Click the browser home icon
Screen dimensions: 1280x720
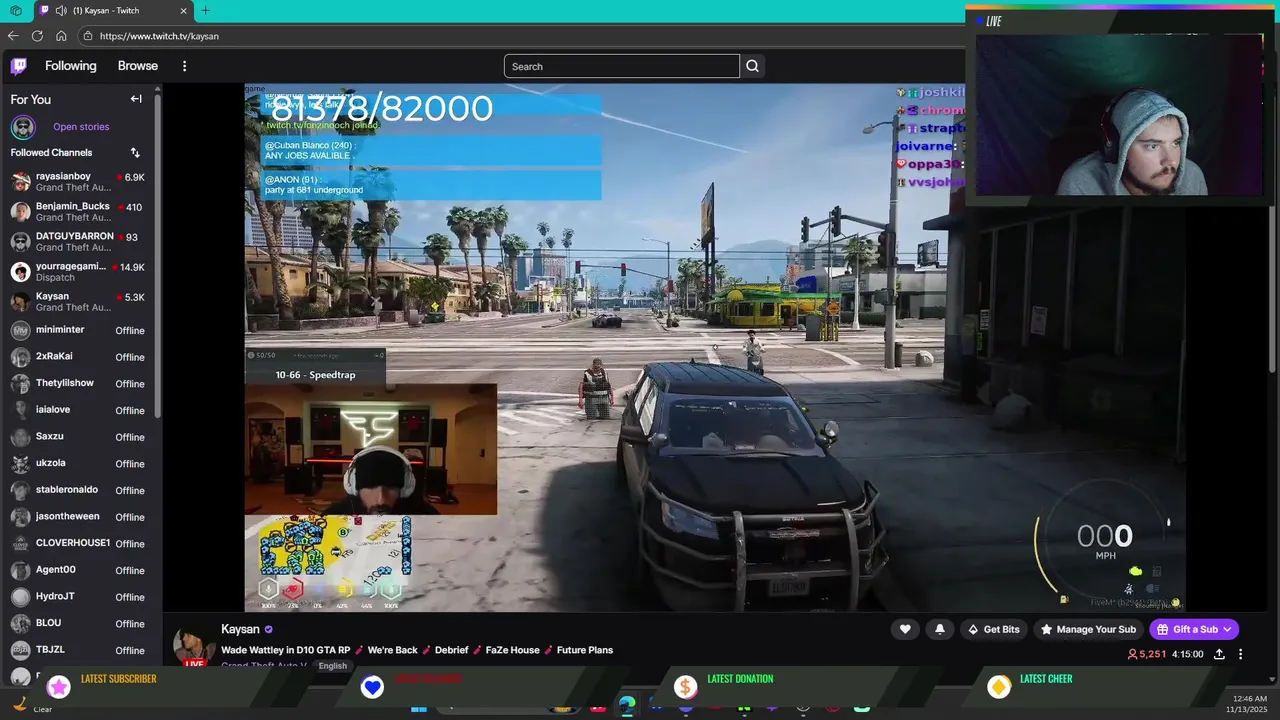[61, 36]
